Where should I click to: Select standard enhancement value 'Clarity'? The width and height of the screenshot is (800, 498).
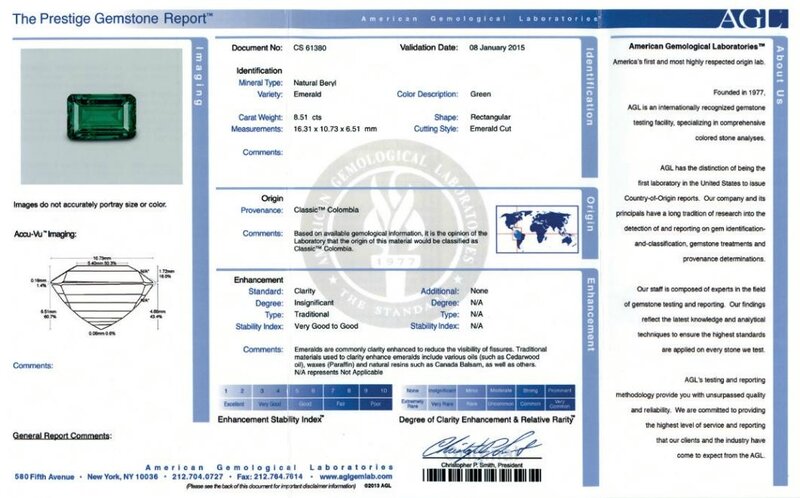[x=305, y=291]
